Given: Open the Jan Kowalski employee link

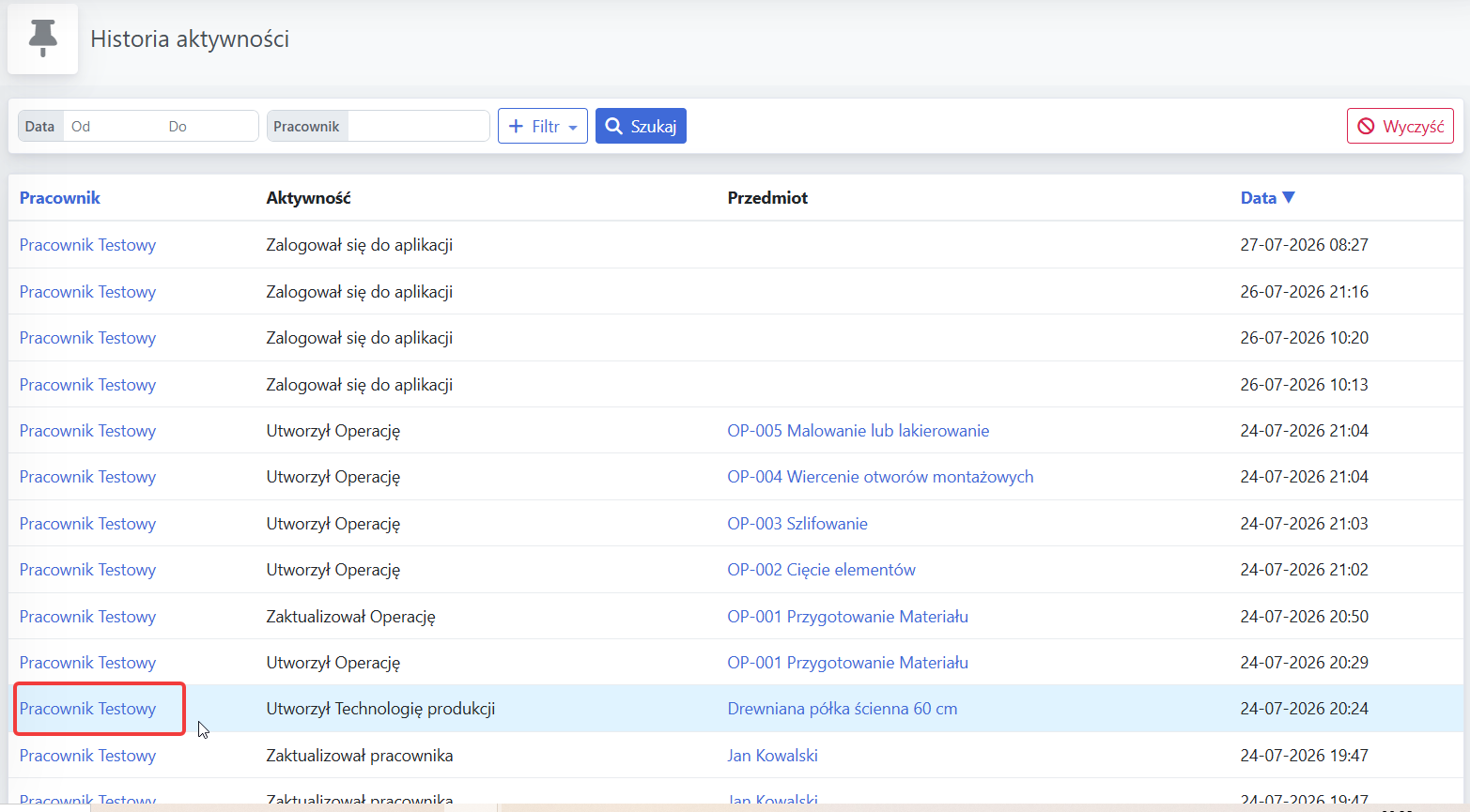Looking at the screenshot, I should point(772,756).
